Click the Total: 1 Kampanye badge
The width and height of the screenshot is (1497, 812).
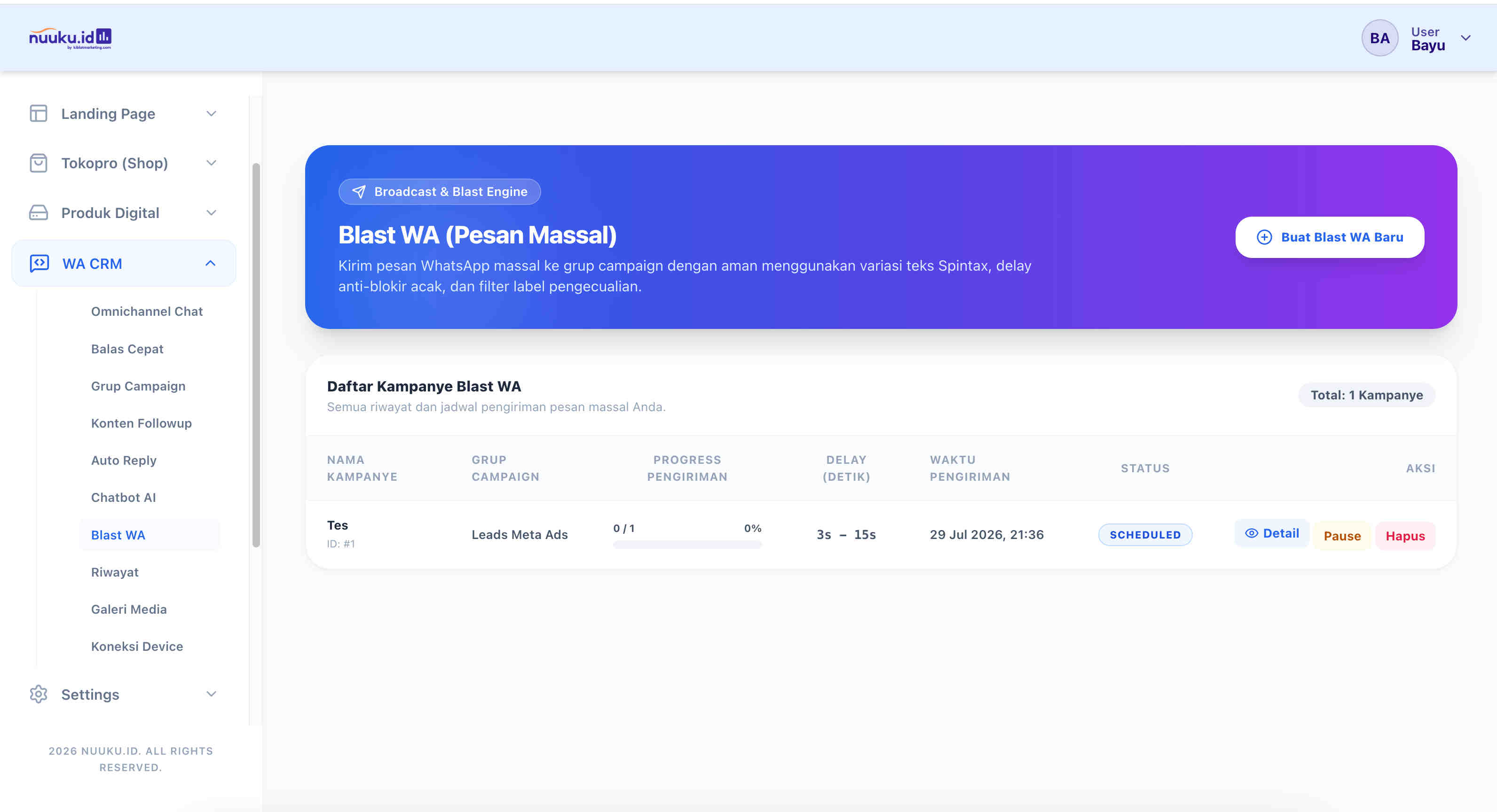coord(1367,395)
